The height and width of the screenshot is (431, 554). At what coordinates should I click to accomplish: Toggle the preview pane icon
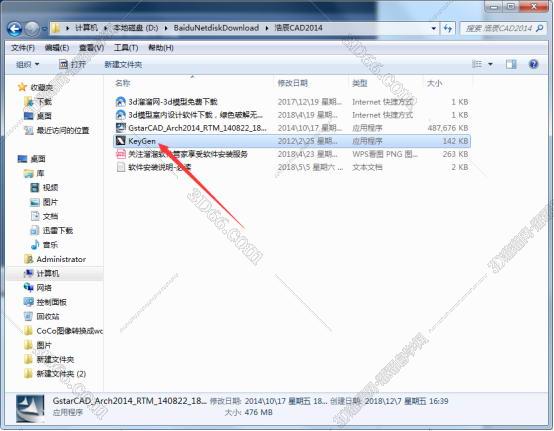pos(511,64)
